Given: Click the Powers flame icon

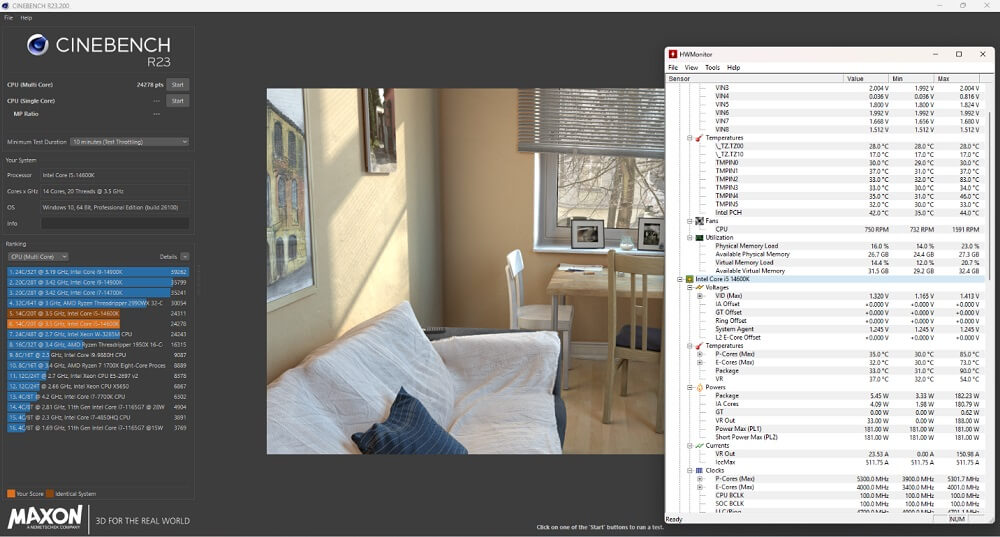Looking at the screenshot, I should click(x=698, y=387).
